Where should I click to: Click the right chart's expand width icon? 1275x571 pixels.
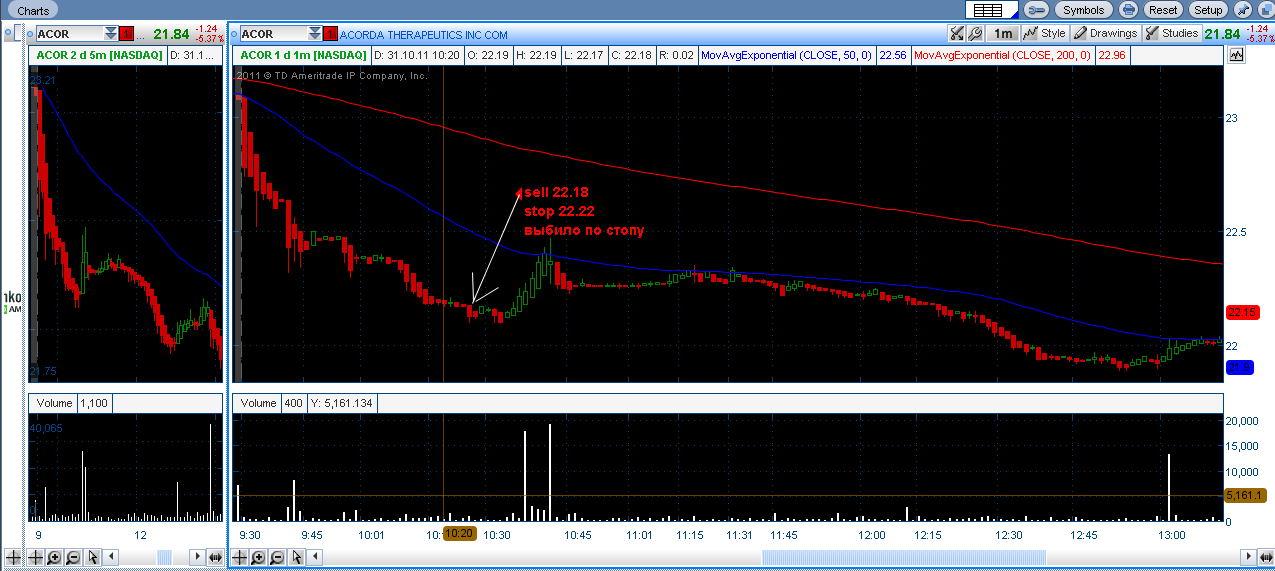pyautogui.click(x=1264, y=557)
